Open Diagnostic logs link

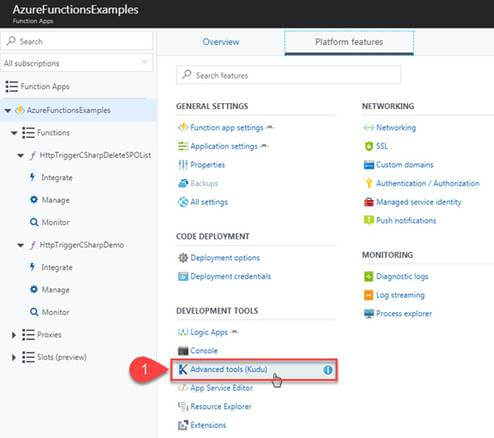[402, 276]
